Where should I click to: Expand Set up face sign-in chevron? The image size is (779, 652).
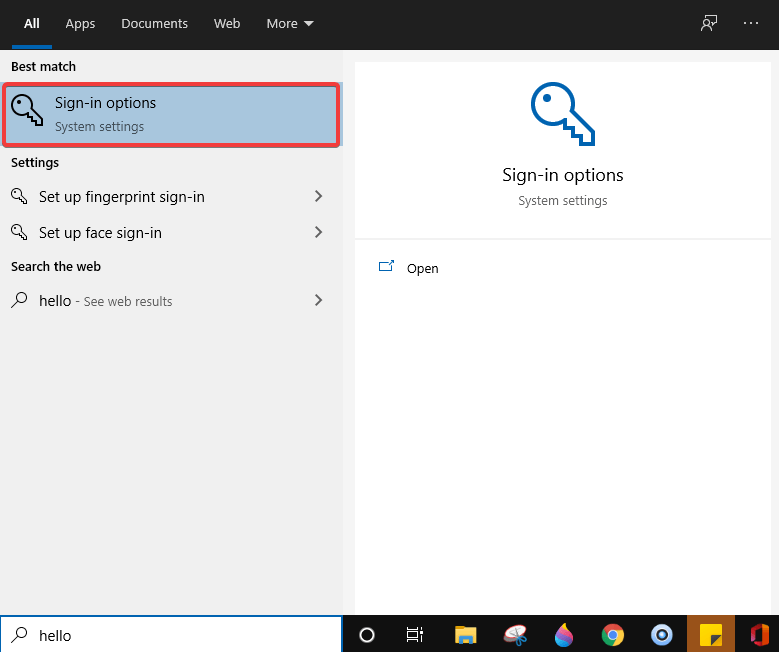pos(318,233)
